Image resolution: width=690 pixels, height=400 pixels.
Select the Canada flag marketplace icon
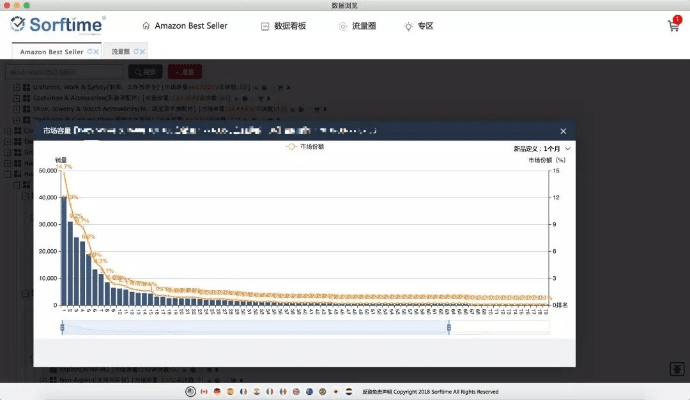(x=204, y=390)
